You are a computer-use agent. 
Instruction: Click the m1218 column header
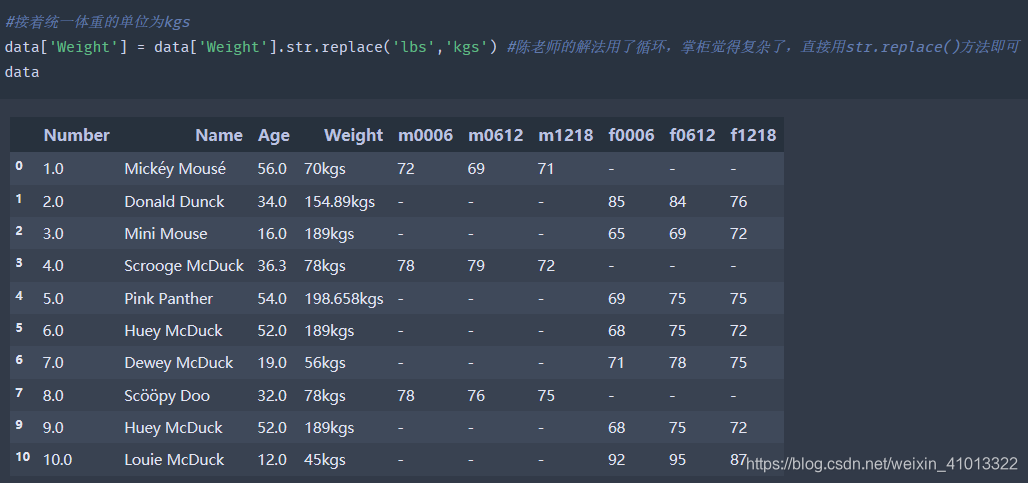[565, 135]
